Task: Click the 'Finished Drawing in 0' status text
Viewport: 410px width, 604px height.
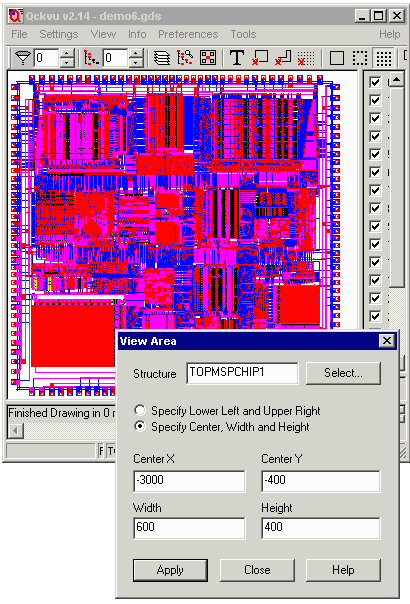Action: click(59, 413)
